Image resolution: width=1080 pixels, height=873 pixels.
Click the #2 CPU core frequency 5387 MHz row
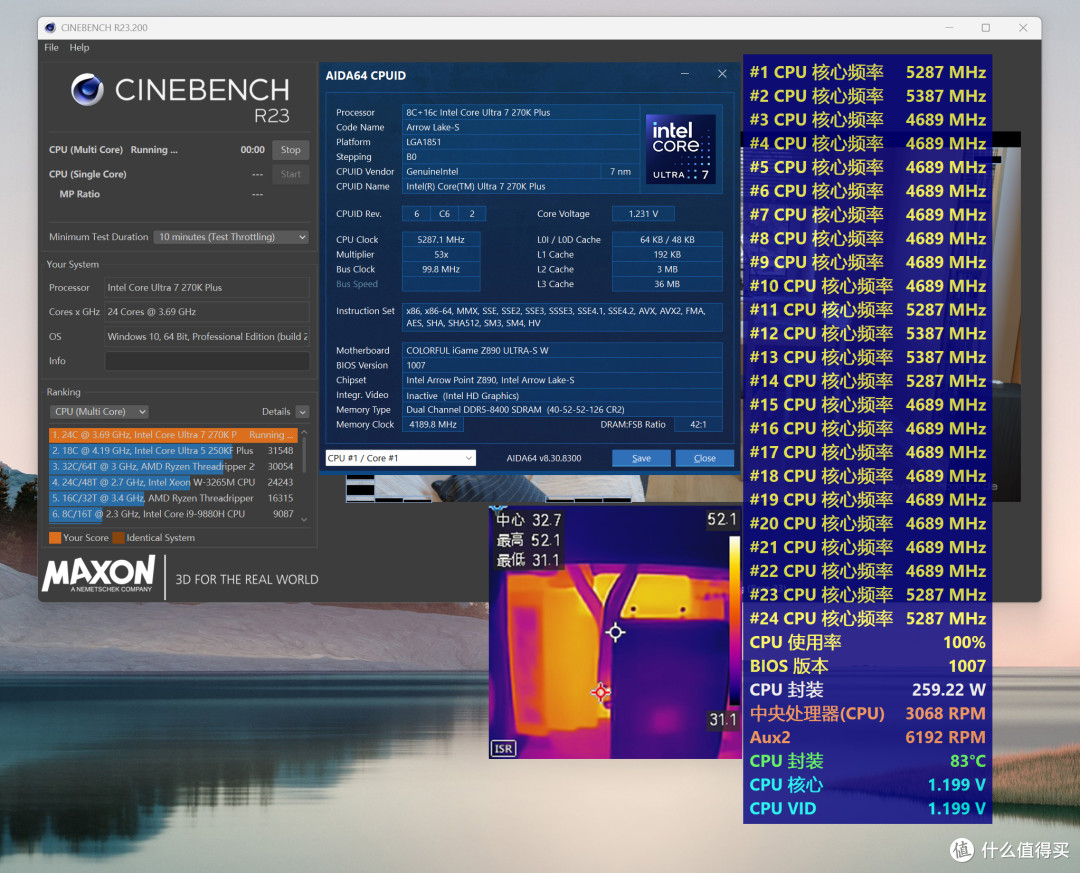pyautogui.click(x=867, y=96)
